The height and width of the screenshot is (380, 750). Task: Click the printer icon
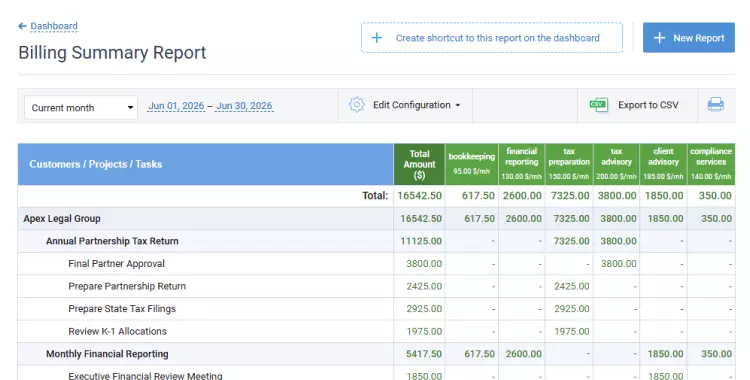pyautogui.click(x=716, y=105)
